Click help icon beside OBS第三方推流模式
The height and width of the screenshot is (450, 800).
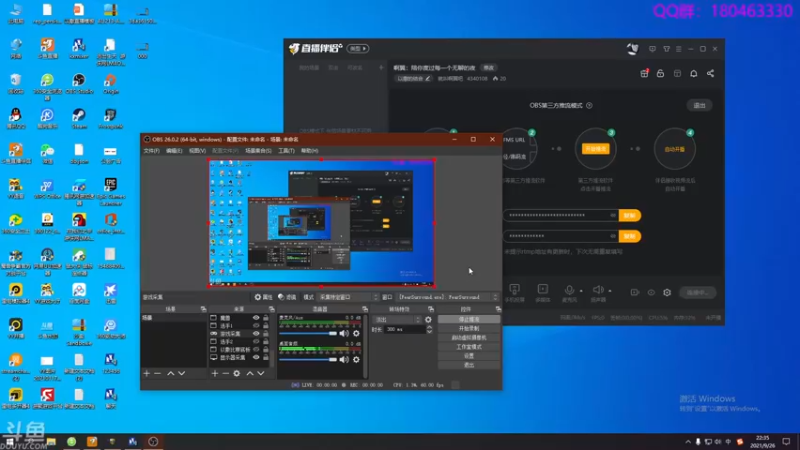pyautogui.click(x=589, y=106)
